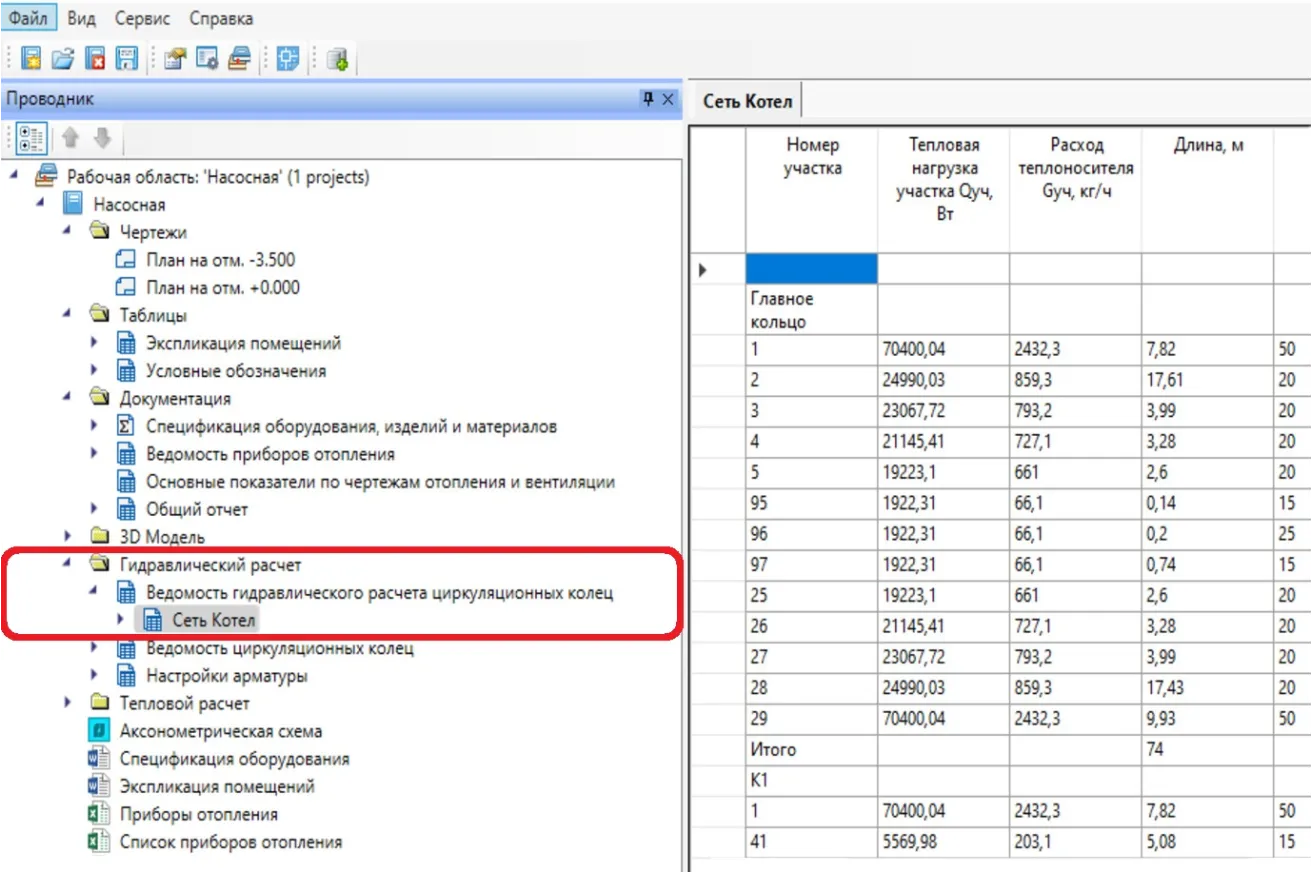Open the Справка menu
The image size is (1312, 872).
221,19
